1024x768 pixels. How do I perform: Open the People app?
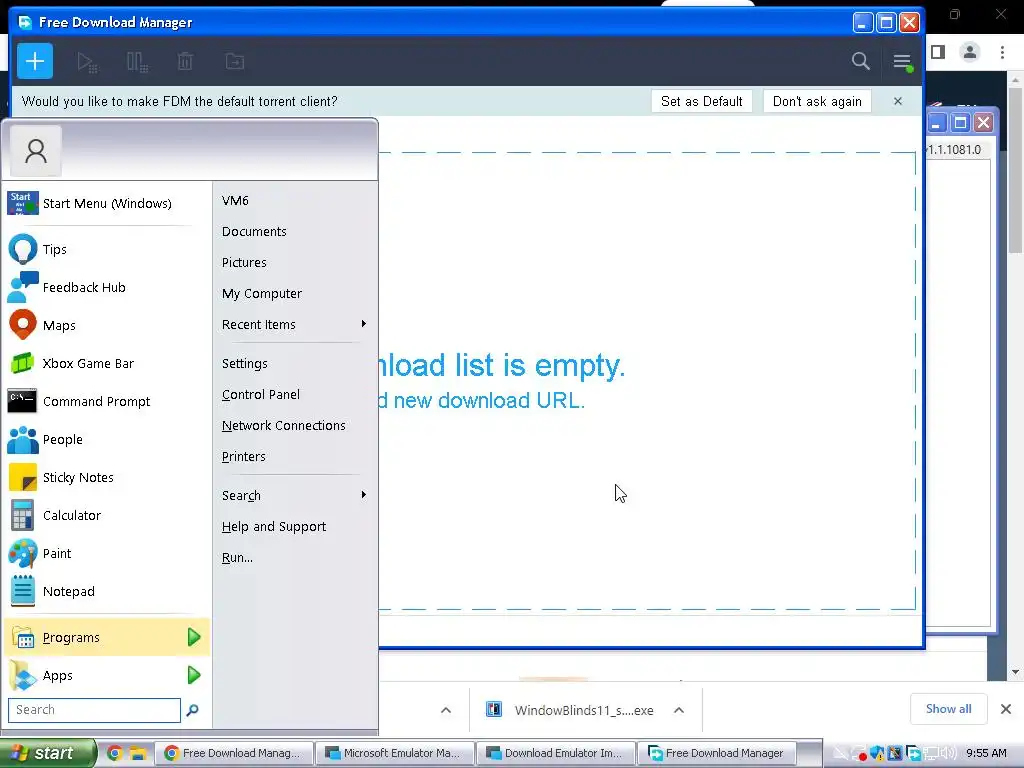click(x=107, y=440)
